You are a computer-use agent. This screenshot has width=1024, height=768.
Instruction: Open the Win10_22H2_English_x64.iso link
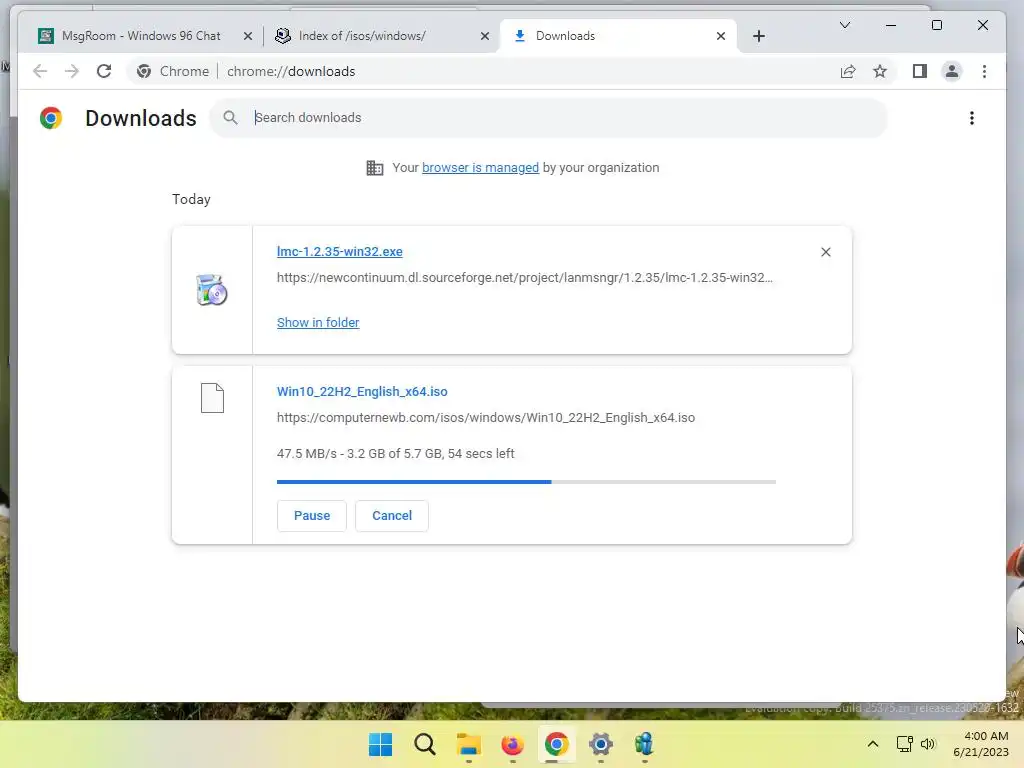362,392
